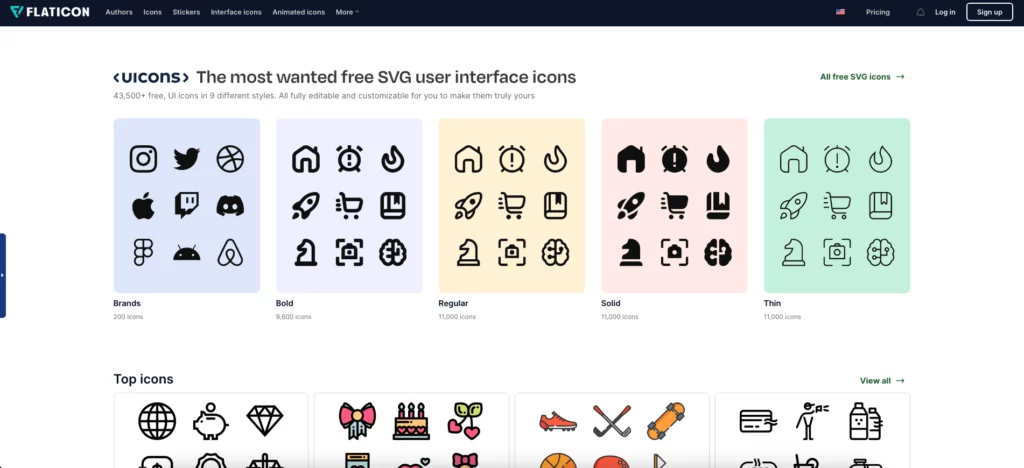Select the Twitch icon in Brands
Viewport: 1024px width, 468px height.
[187, 206]
